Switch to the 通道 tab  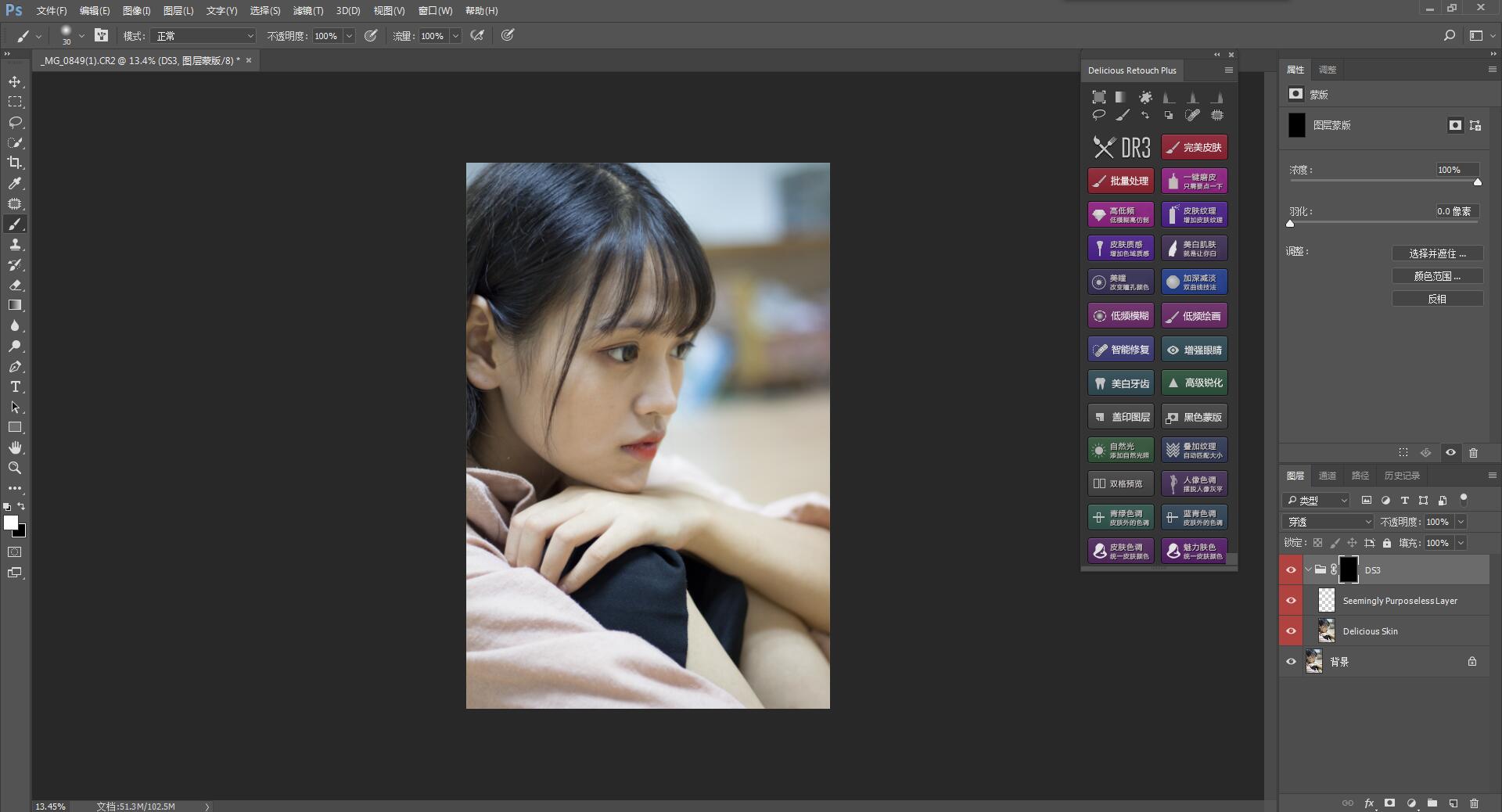tap(1327, 476)
